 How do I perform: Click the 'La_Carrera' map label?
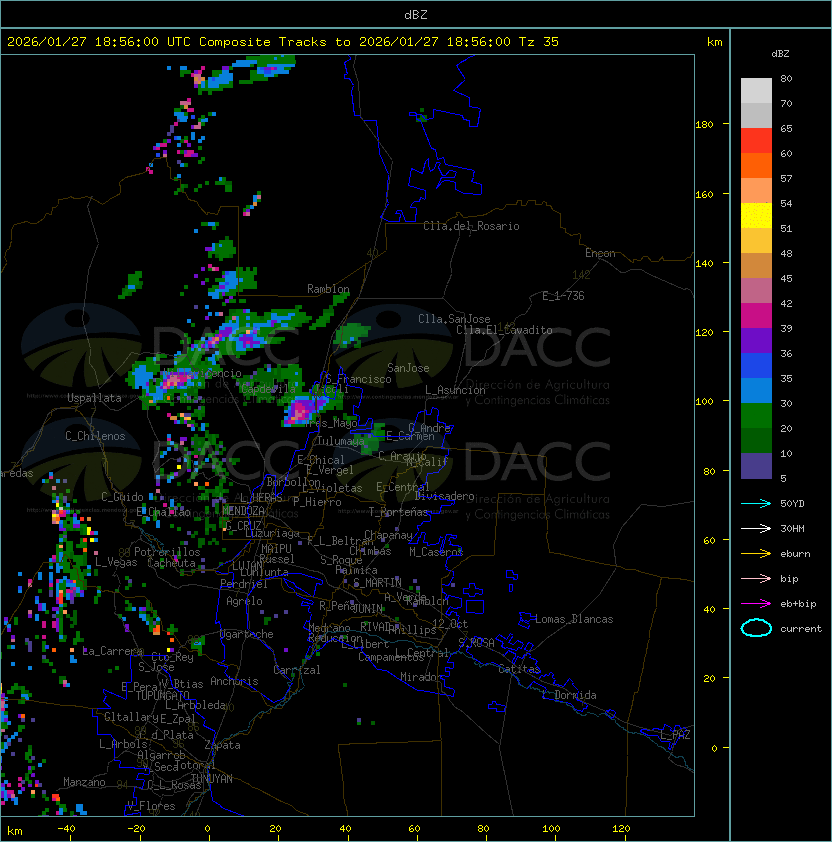(x=113, y=651)
